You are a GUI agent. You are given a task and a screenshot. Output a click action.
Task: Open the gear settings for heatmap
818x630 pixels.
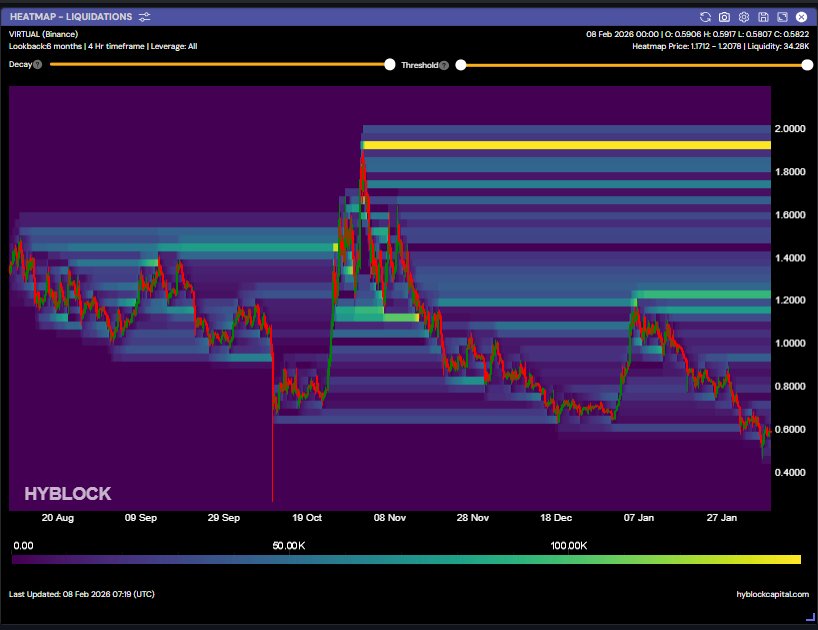744,17
